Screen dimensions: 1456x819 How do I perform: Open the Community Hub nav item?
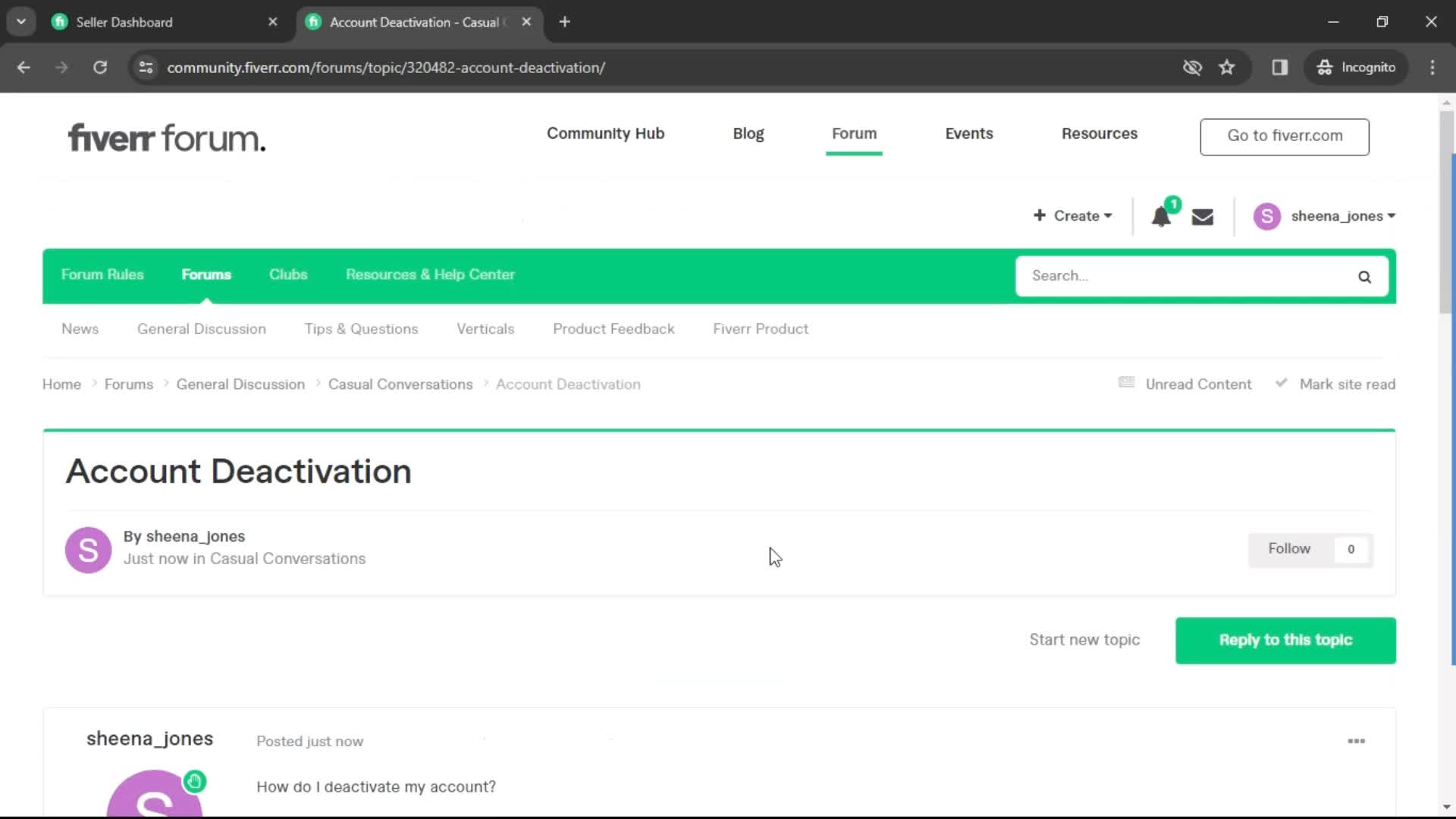pos(605,133)
